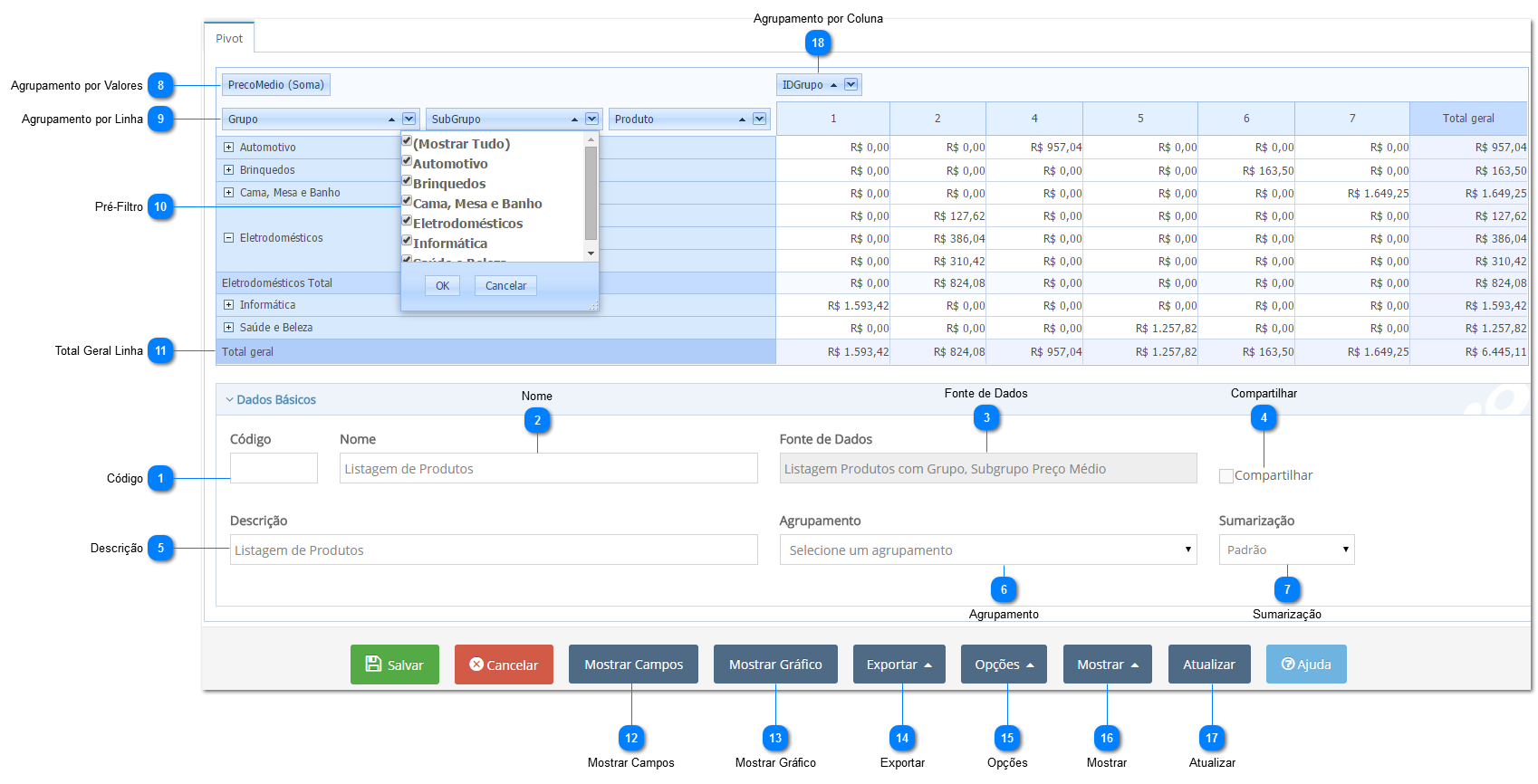Open the Agrupamento select dropdown
This screenshot has height=784, width=1538.
[987, 550]
